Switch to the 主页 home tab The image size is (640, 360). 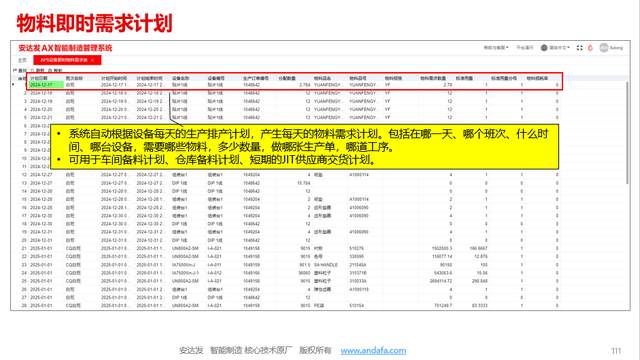coord(22,60)
